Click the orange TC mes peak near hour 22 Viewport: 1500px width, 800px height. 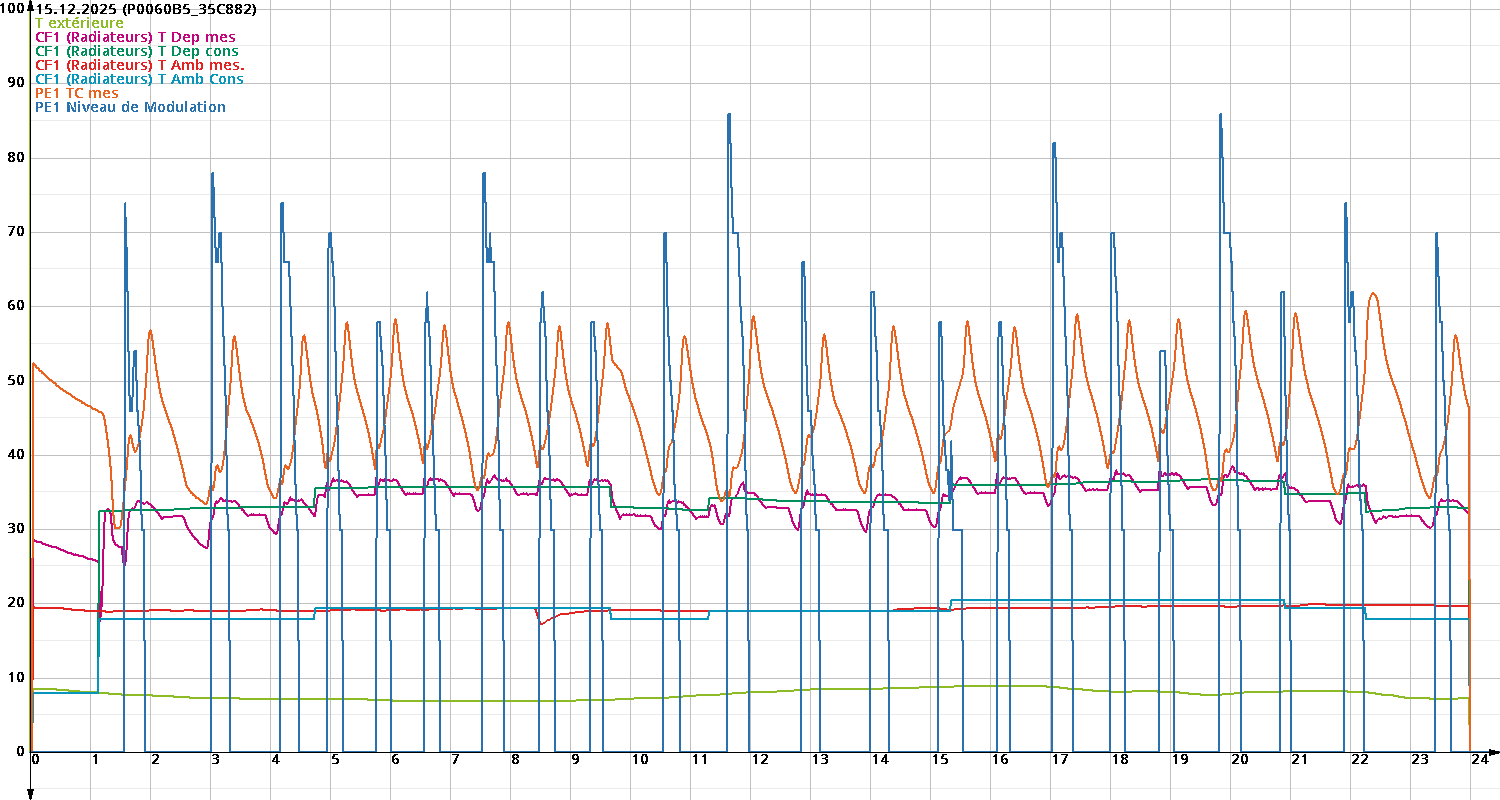[x=1373, y=293]
